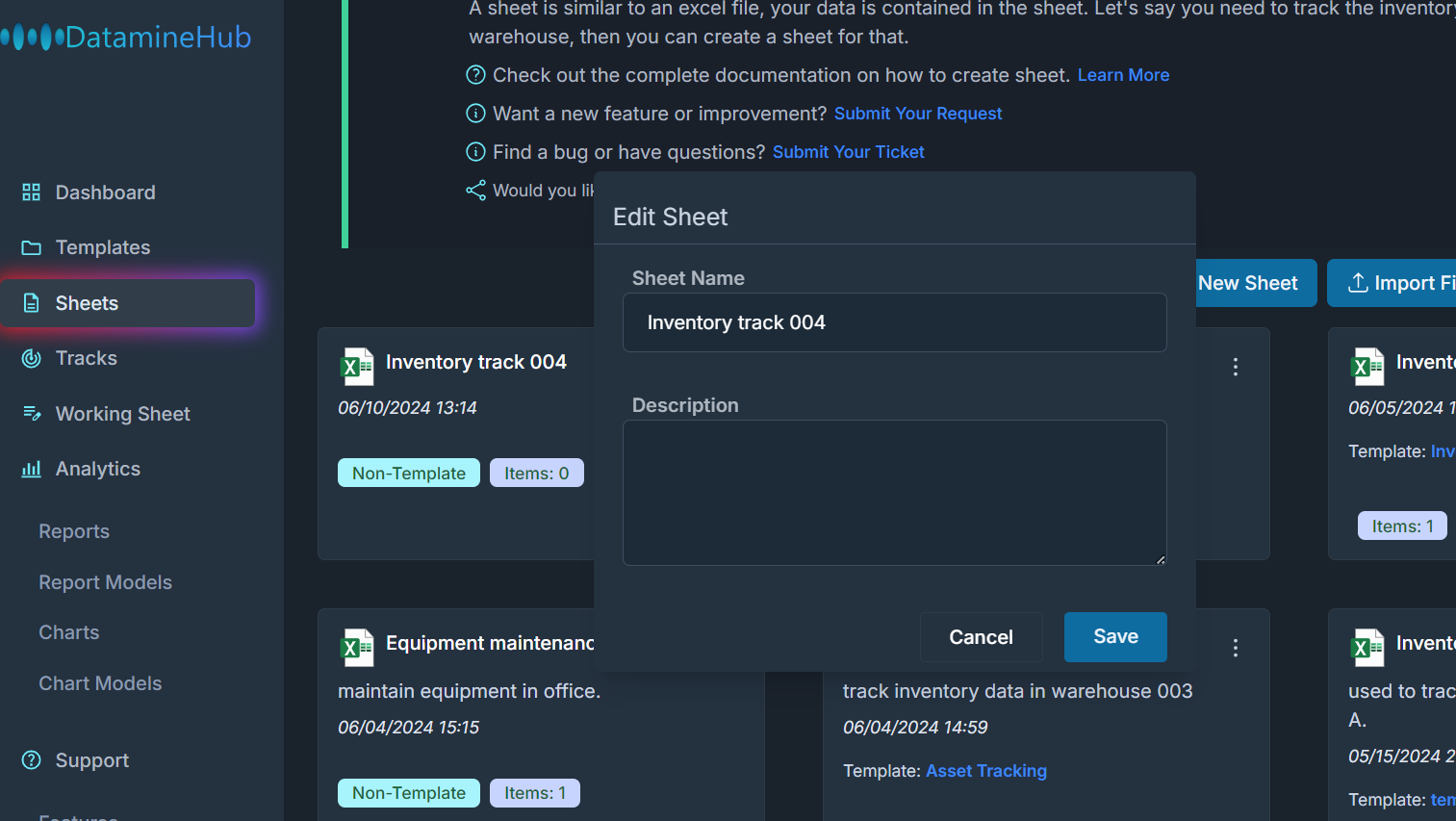
Task: Open the Asset Tracking template link
Action: click(986, 771)
